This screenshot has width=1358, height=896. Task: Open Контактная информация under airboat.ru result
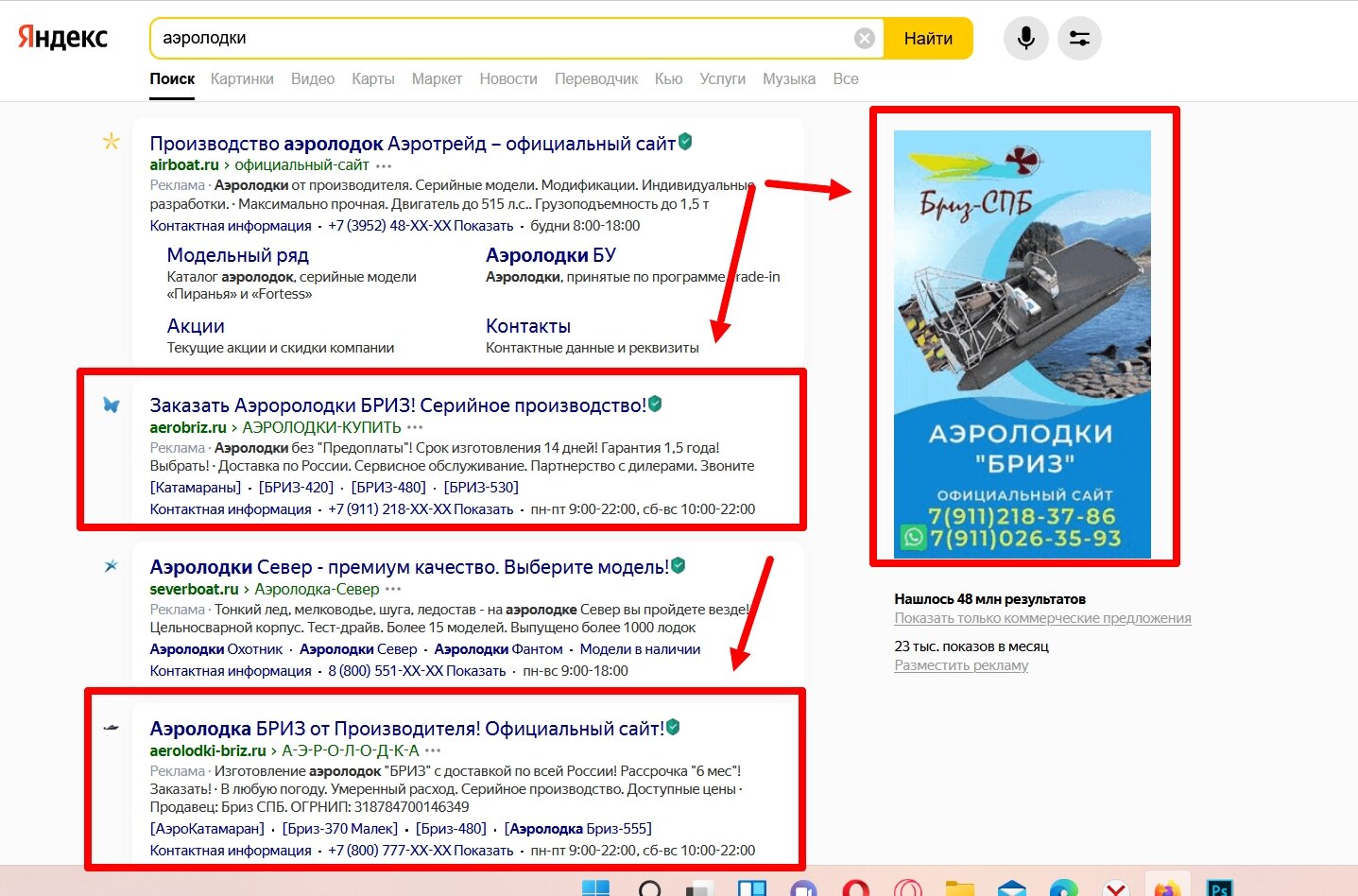231,226
